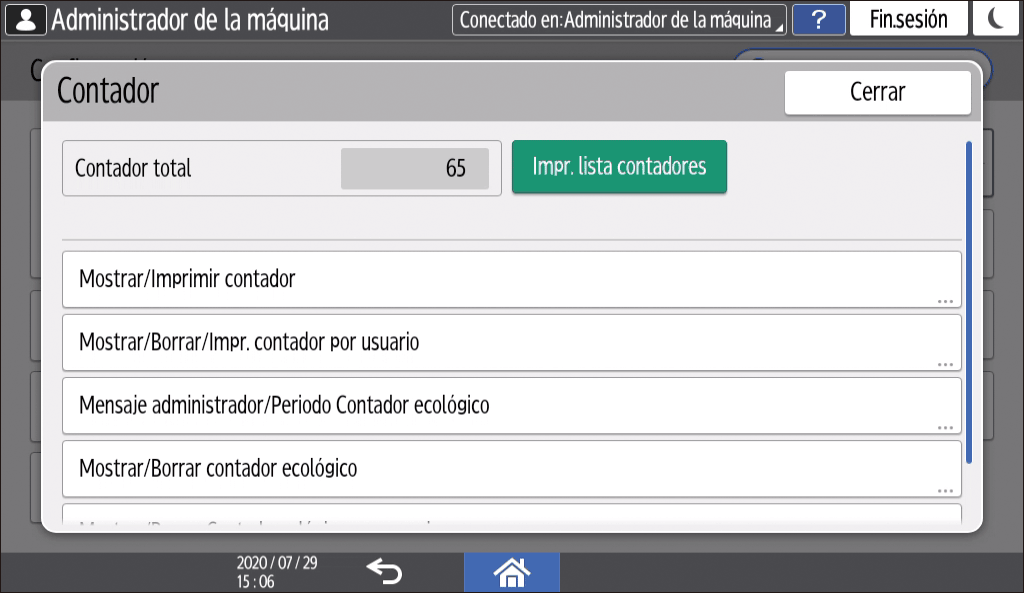This screenshot has width=1024, height=593.
Task: Click the blue vertical scrollbar in Contador
Action: click(x=968, y=302)
